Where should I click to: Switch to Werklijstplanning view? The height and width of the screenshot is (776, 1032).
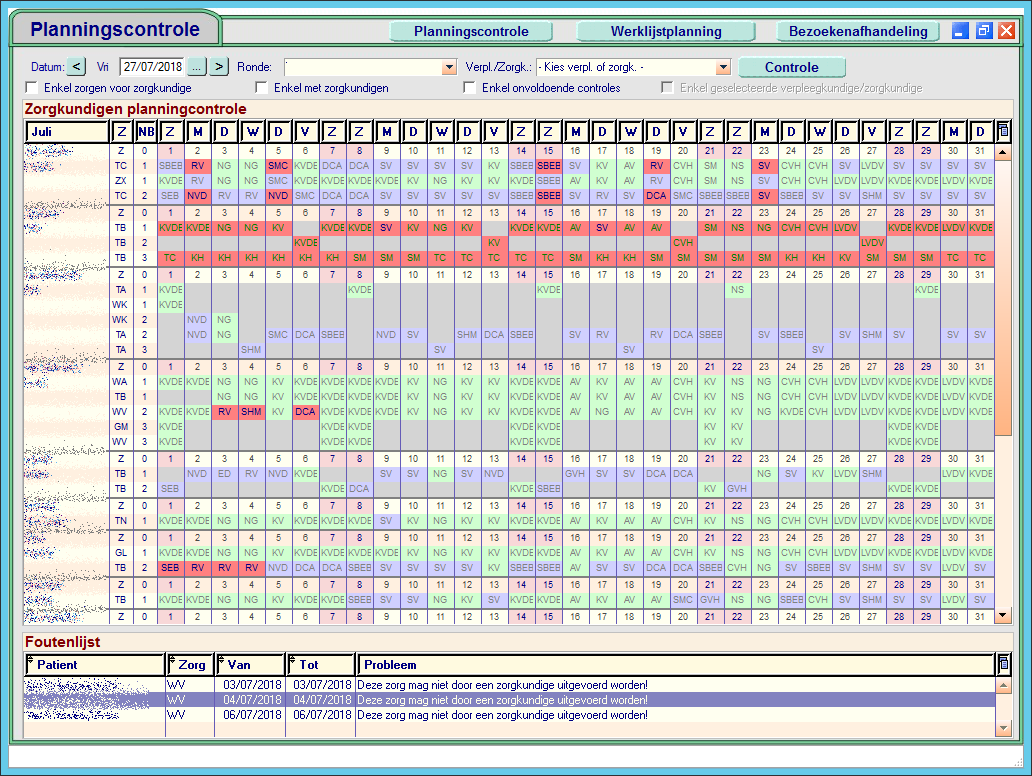coord(666,31)
